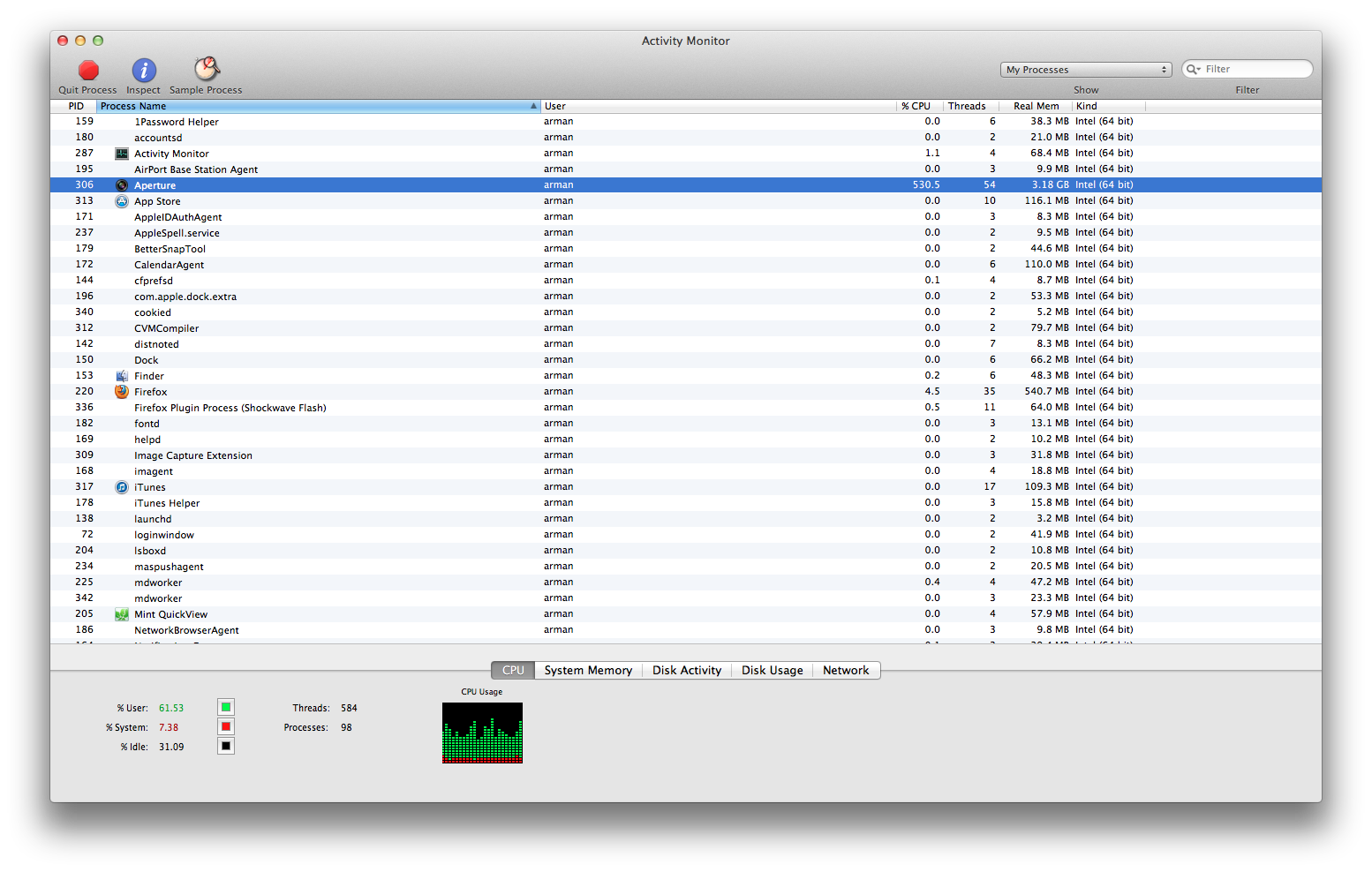Screen dimensions: 1372x872
Task: Click the Sample Process label
Action: 206,90
